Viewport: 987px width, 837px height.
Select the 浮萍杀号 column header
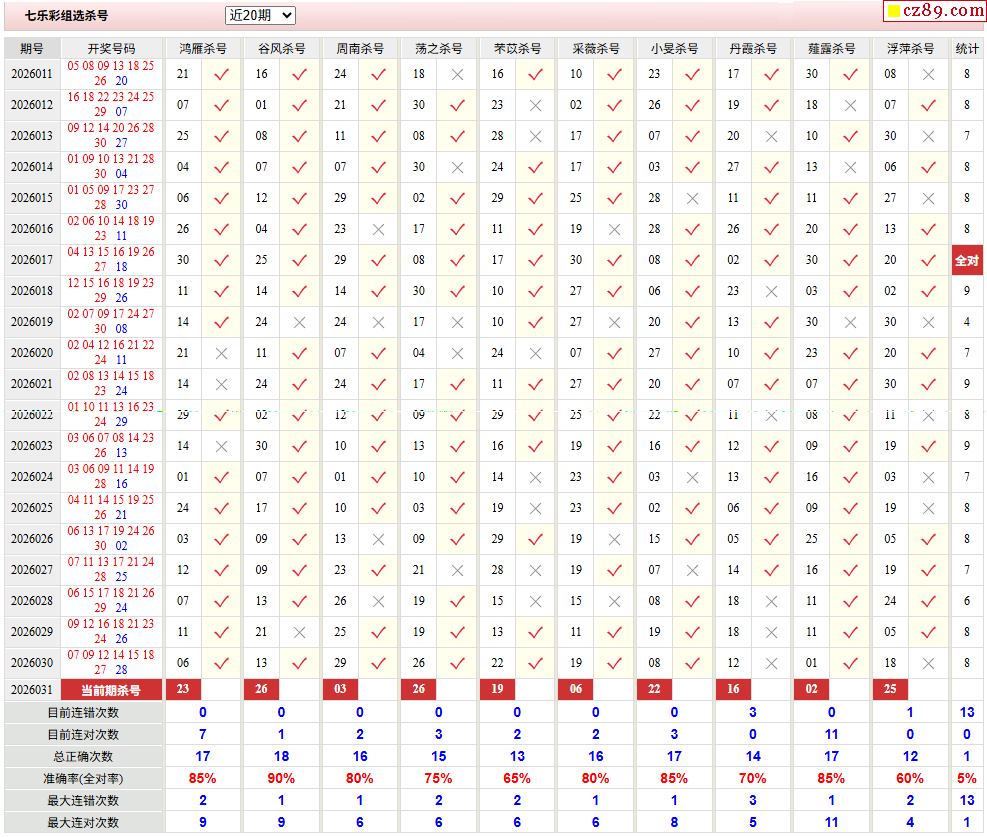tap(909, 48)
